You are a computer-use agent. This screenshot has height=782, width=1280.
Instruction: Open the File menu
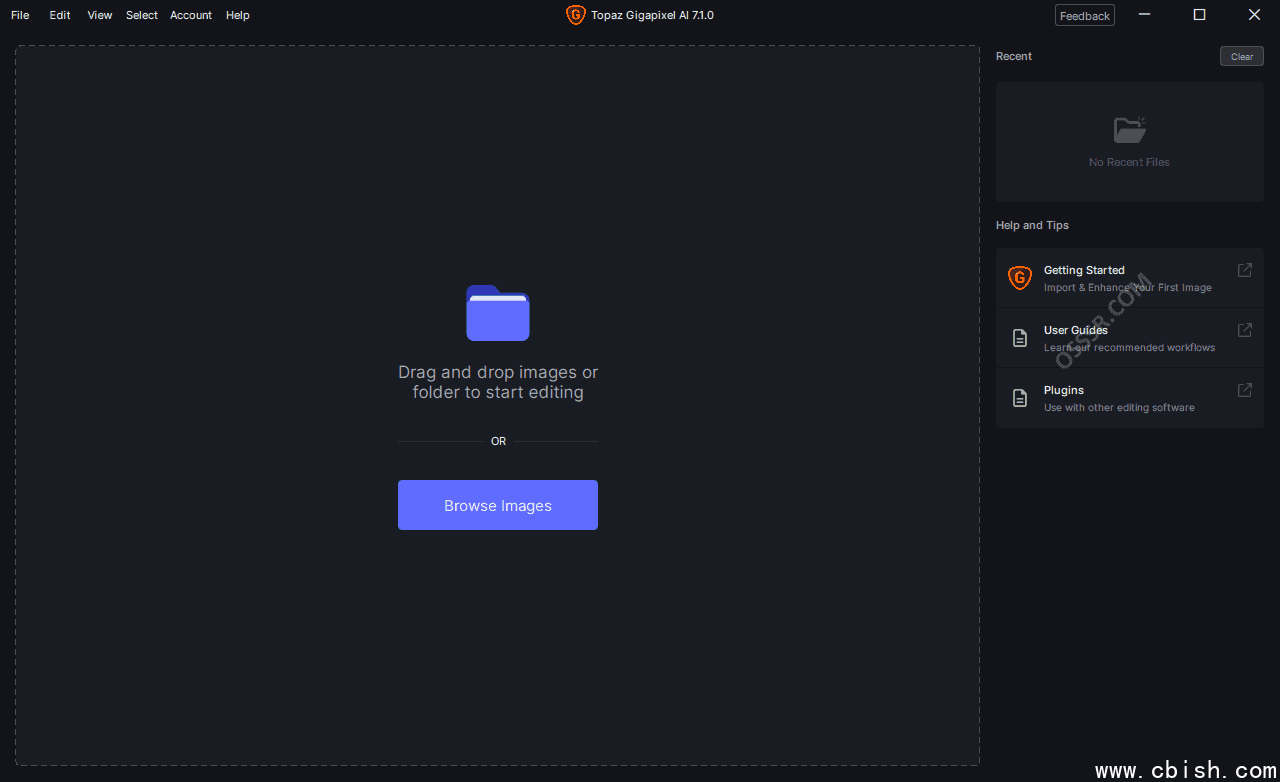[20, 15]
